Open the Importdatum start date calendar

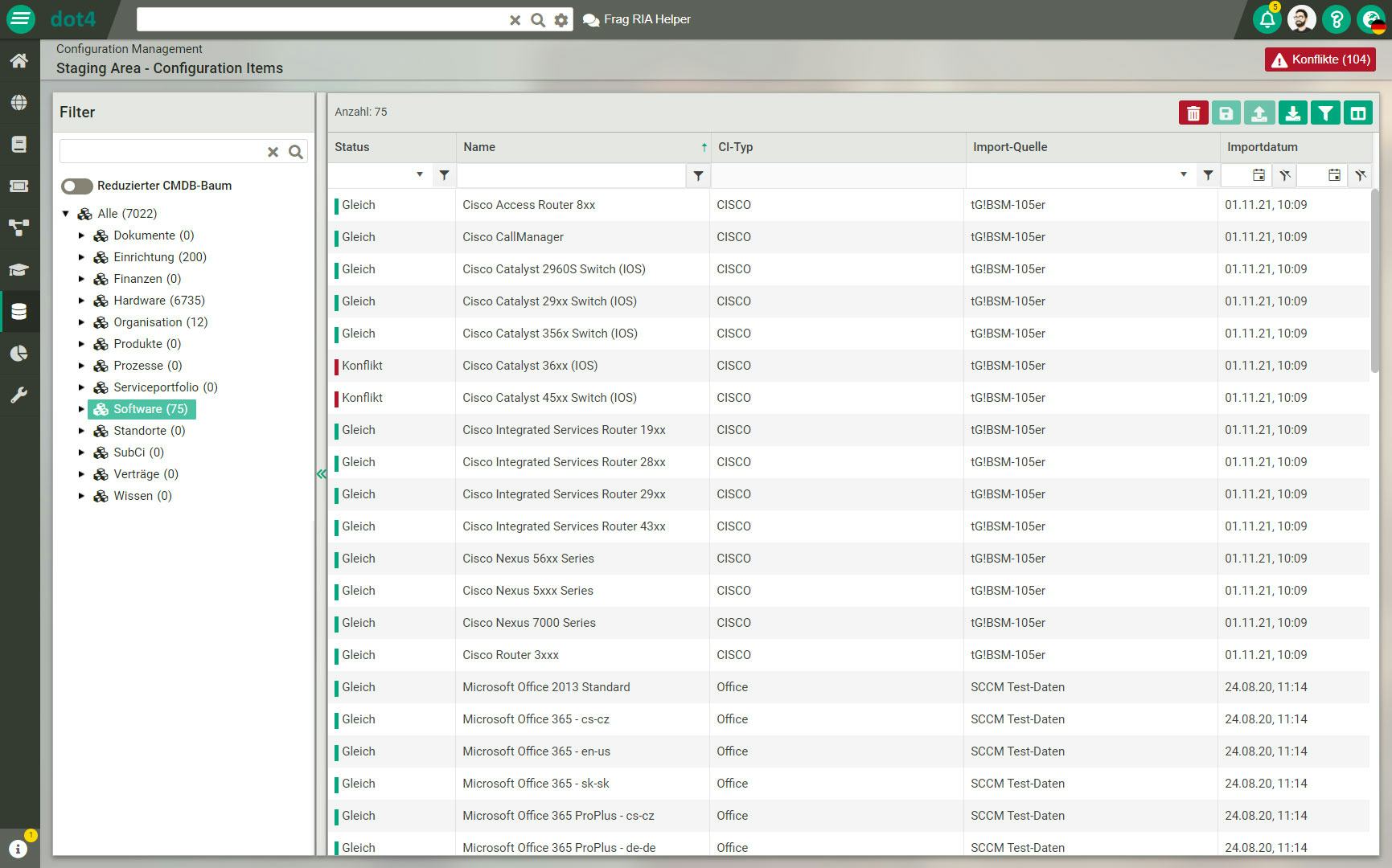tap(1259, 175)
